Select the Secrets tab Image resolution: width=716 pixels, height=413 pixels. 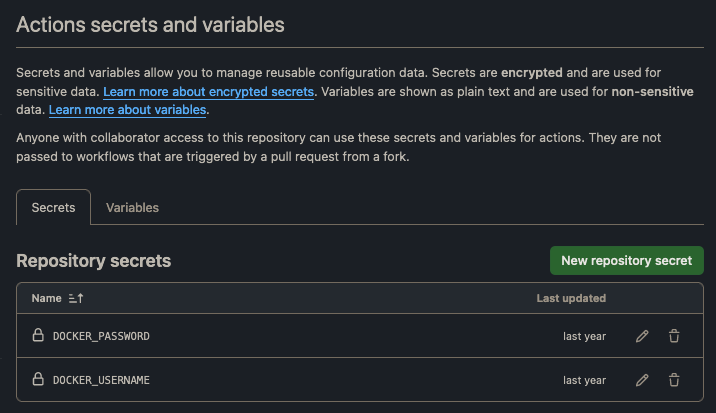coord(53,208)
